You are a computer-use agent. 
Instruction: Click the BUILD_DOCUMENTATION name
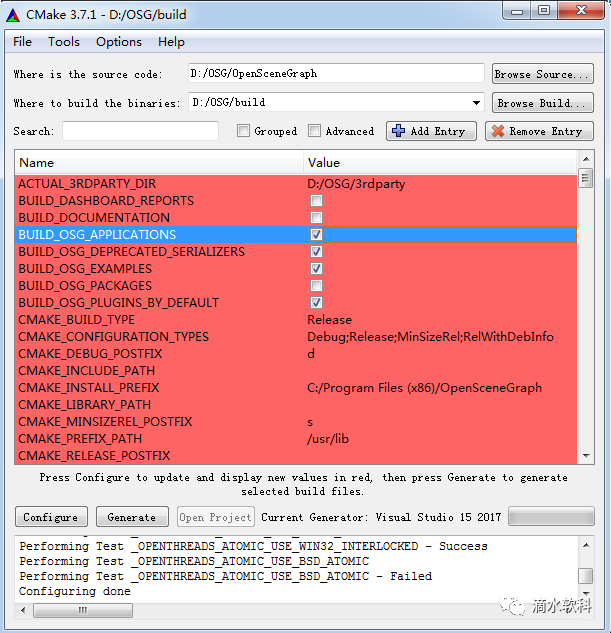click(x=94, y=218)
